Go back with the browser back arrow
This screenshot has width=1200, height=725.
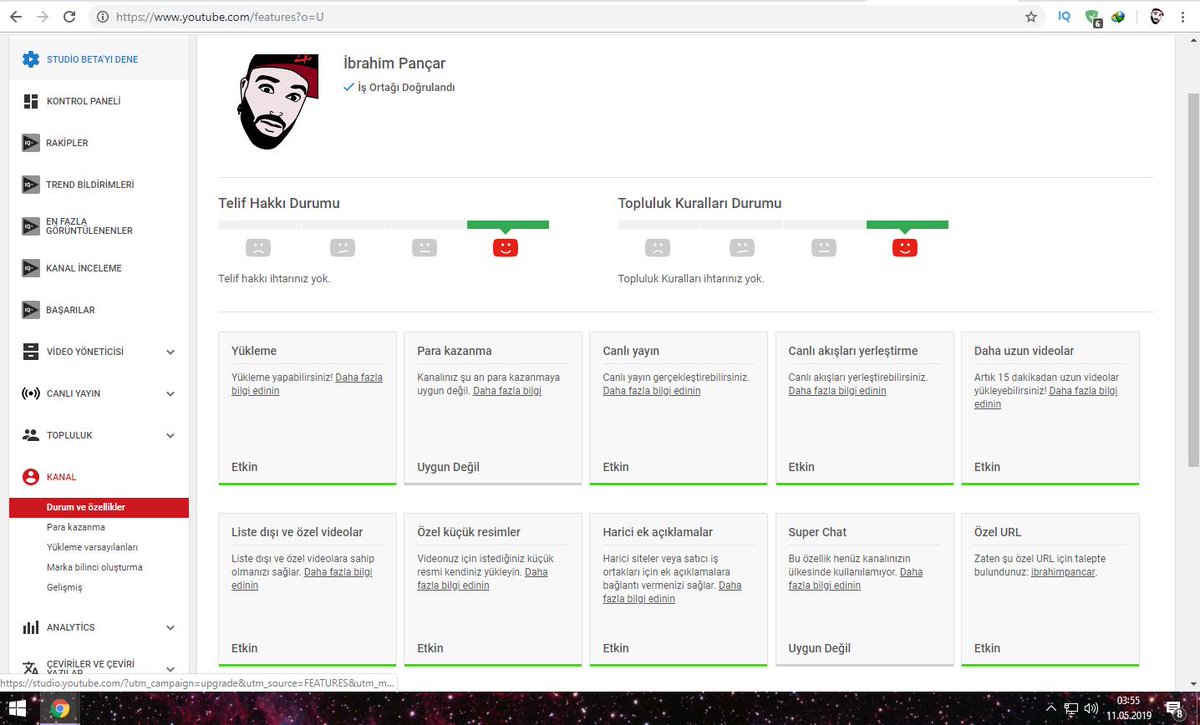tap(15, 17)
